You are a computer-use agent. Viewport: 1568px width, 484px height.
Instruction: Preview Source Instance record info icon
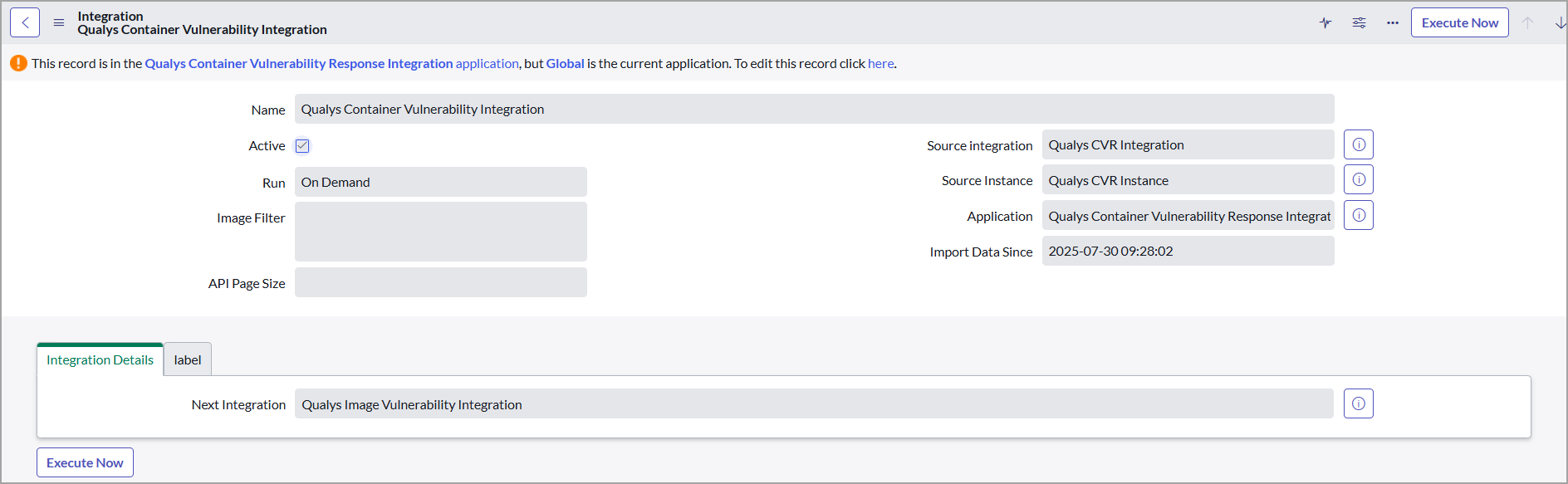pyautogui.click(x=1359, y=179)
